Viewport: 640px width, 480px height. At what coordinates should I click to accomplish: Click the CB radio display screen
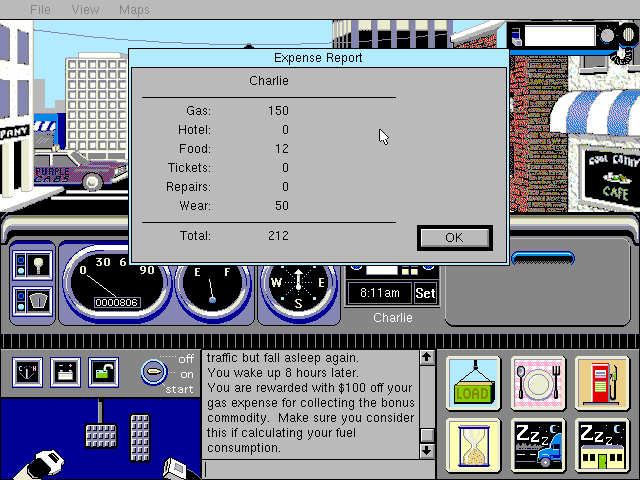(x=560, y=36)
